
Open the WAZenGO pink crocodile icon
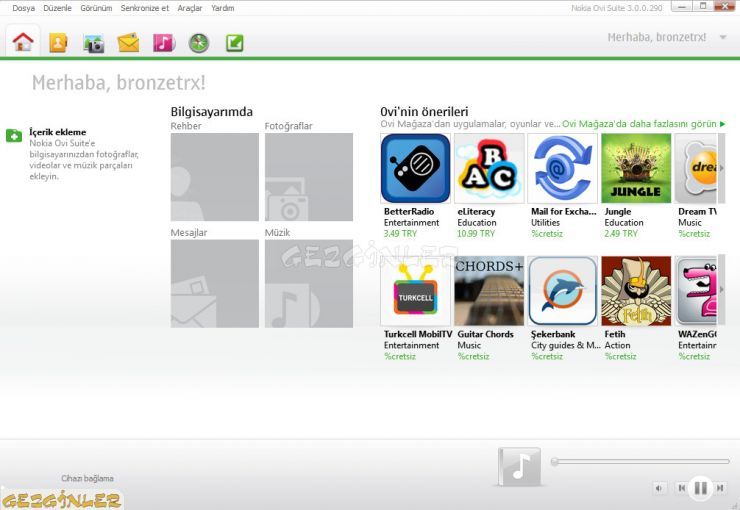click(x=696, y=291)
